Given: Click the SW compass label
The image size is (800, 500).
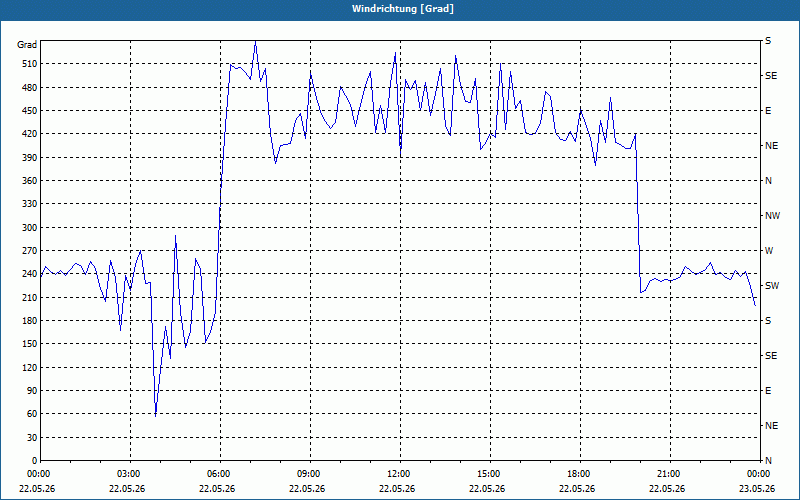Looking at the screenshot, I should pos(772,286).
